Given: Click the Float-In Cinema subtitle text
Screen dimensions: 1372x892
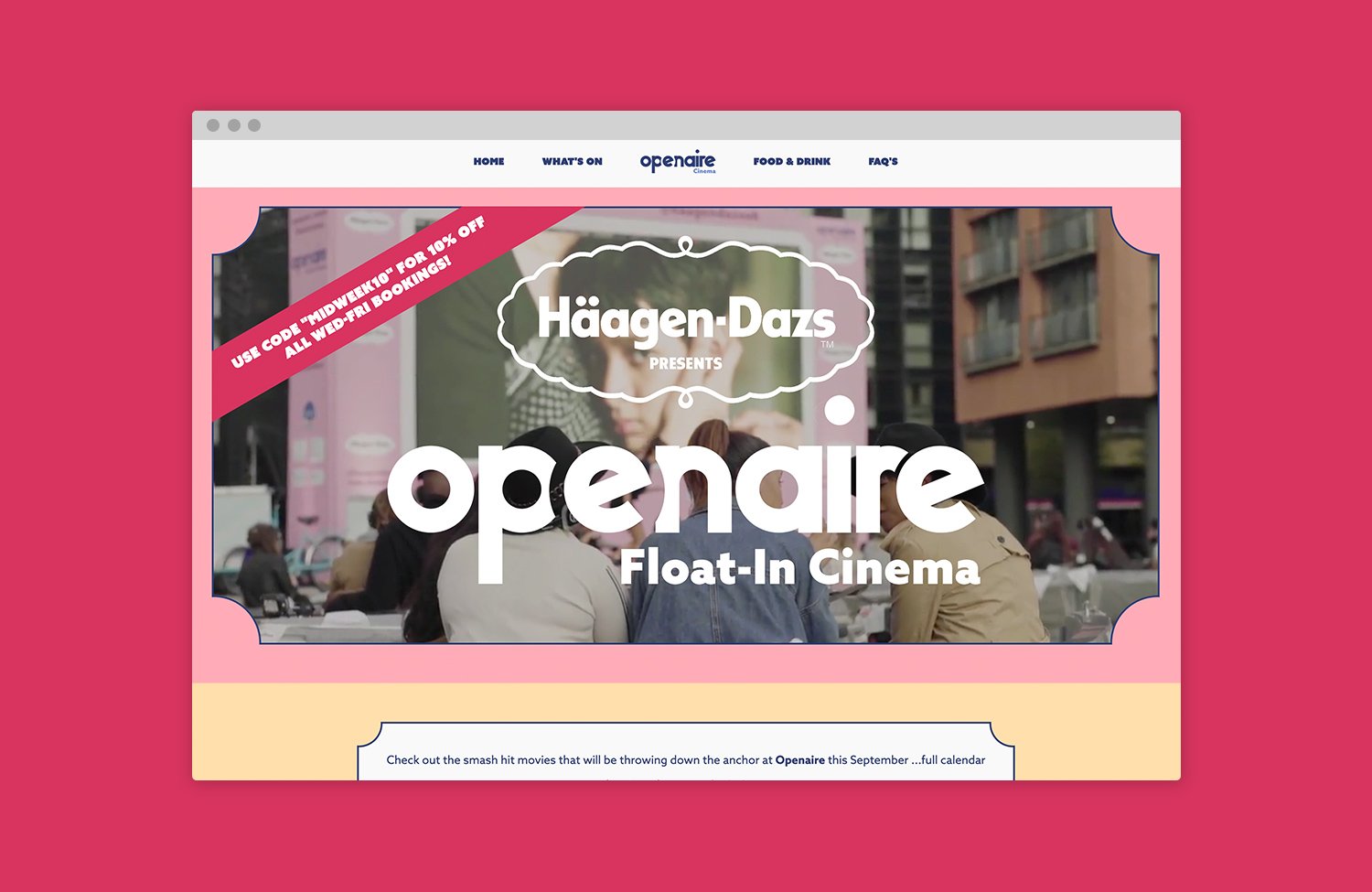Looking at the screenshot, I should pos(799,567).
